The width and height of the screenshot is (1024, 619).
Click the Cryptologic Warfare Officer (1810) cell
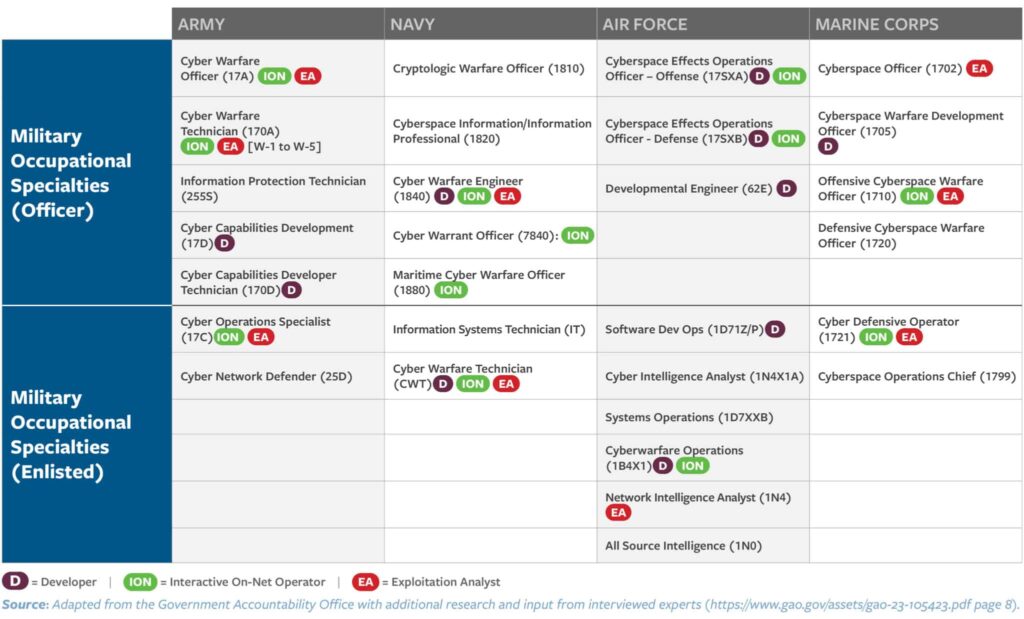click(x=488, y=69)
